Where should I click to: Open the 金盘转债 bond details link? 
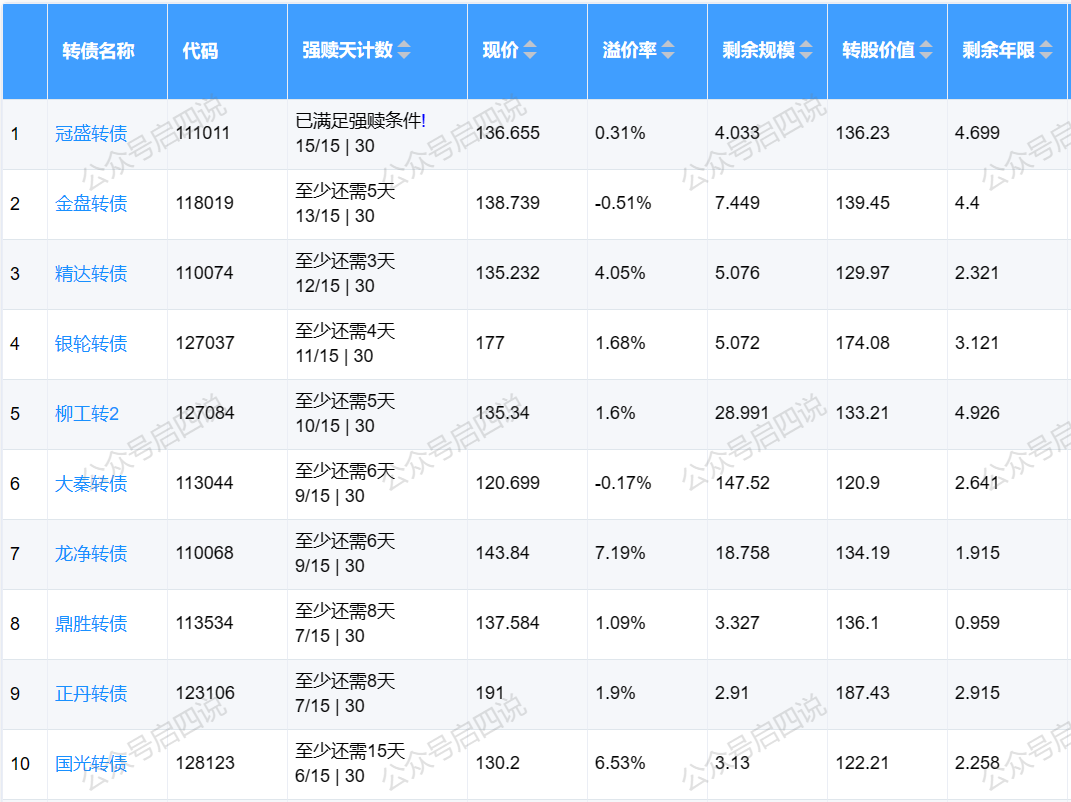pos(91,203)
